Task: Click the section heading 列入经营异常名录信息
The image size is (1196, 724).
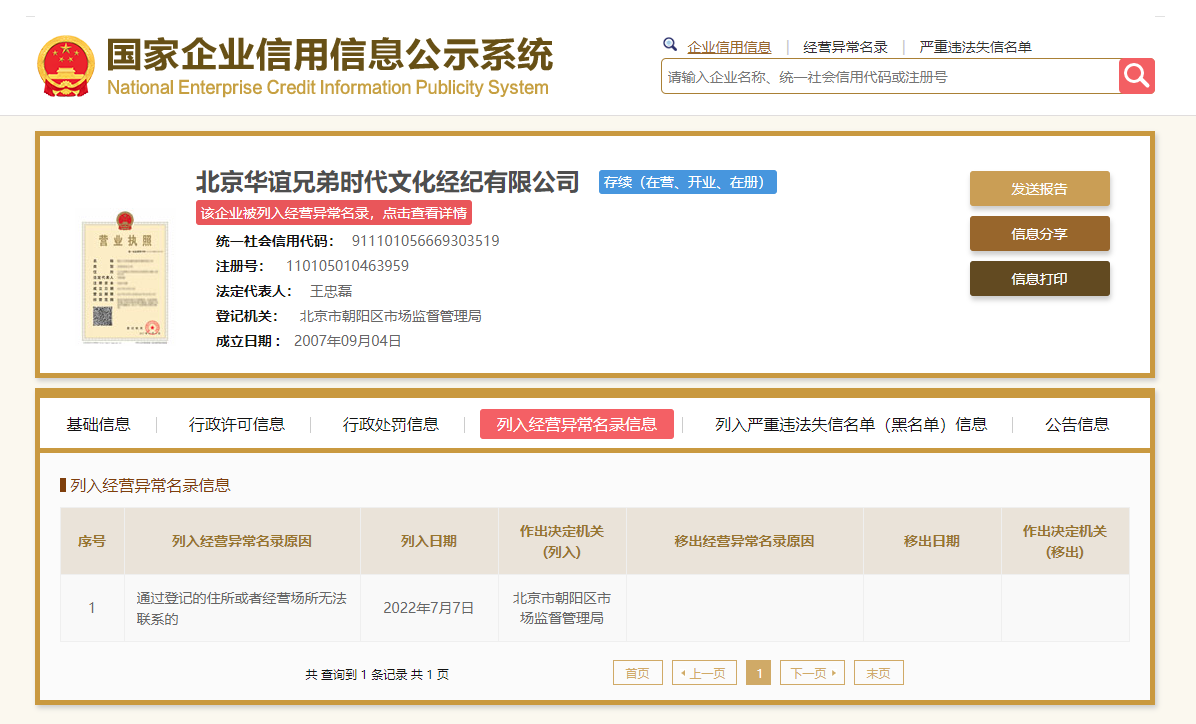Action: pos(150,485)
